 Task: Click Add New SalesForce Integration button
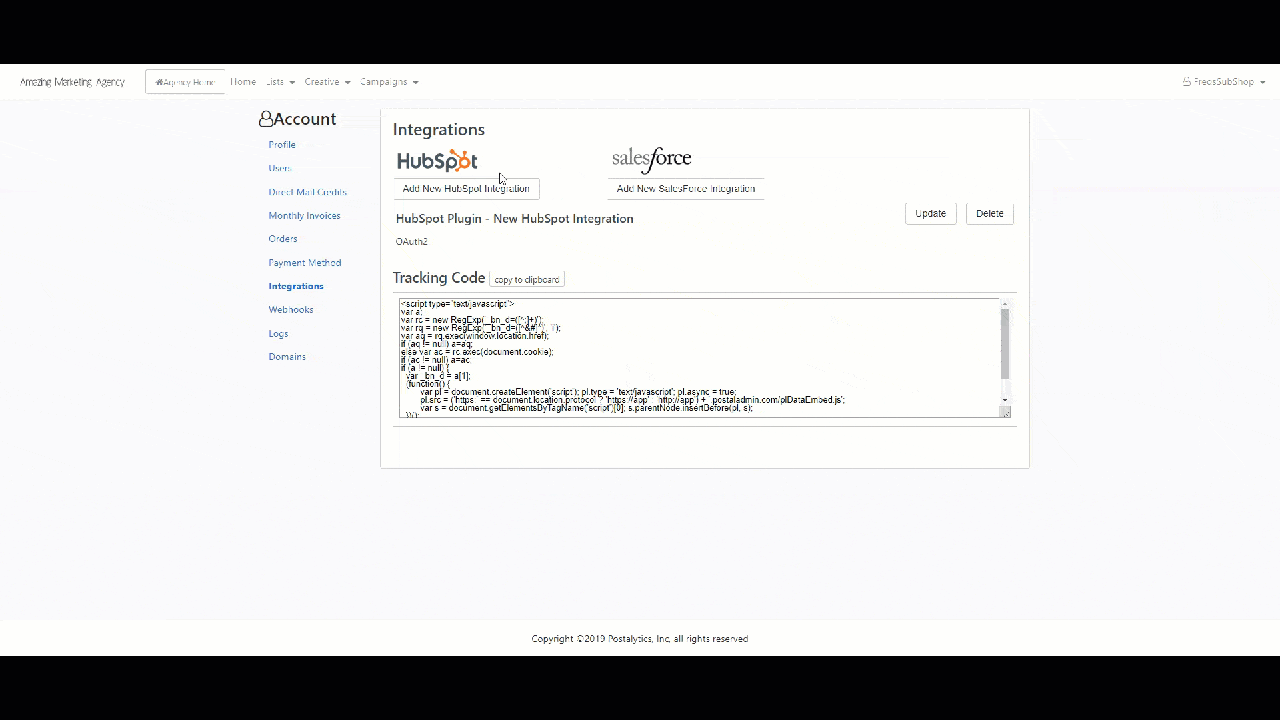pyautogui.click(x=686, y=189)
